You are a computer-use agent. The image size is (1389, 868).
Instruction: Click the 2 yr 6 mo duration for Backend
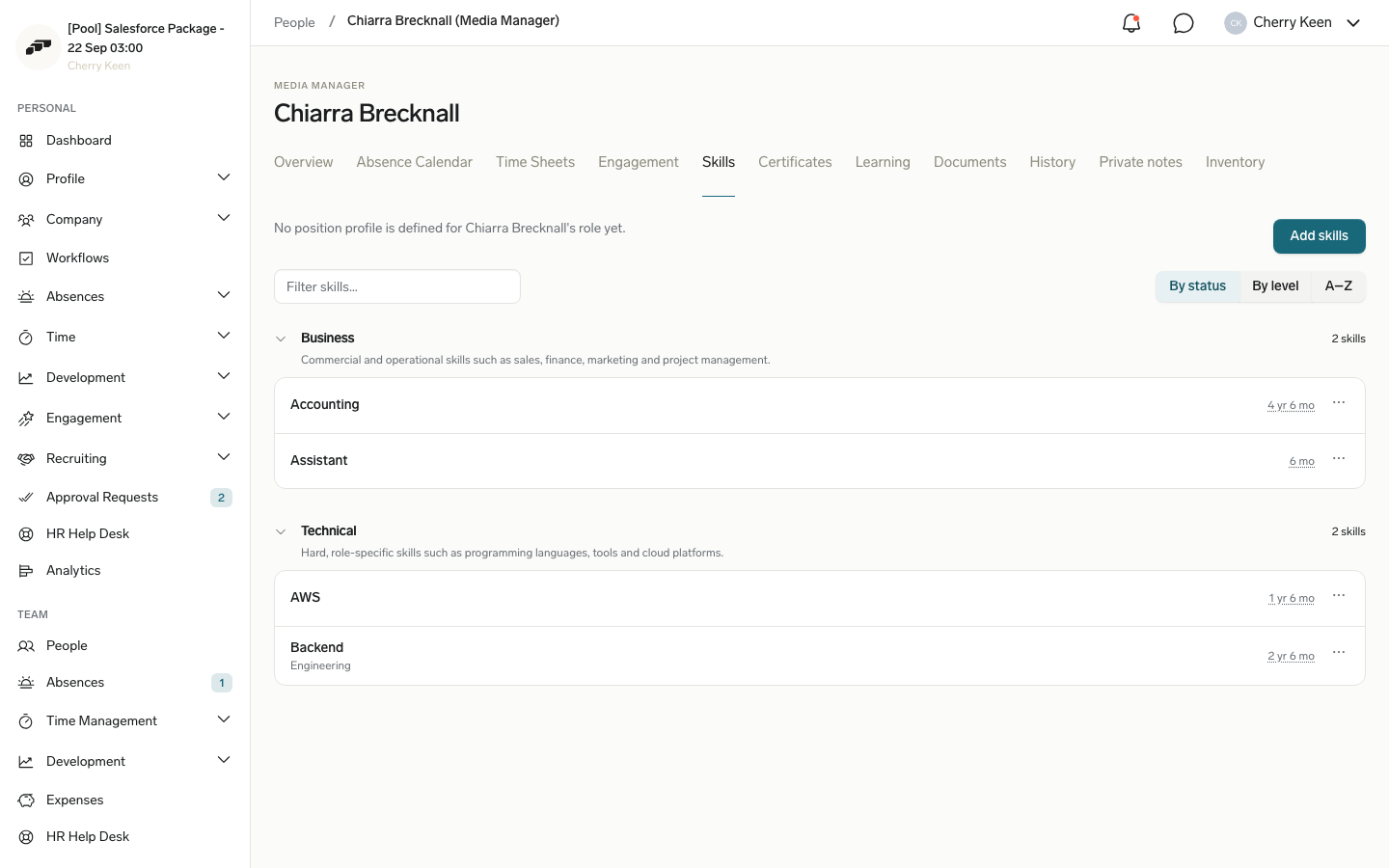[x=1291, y=656]
